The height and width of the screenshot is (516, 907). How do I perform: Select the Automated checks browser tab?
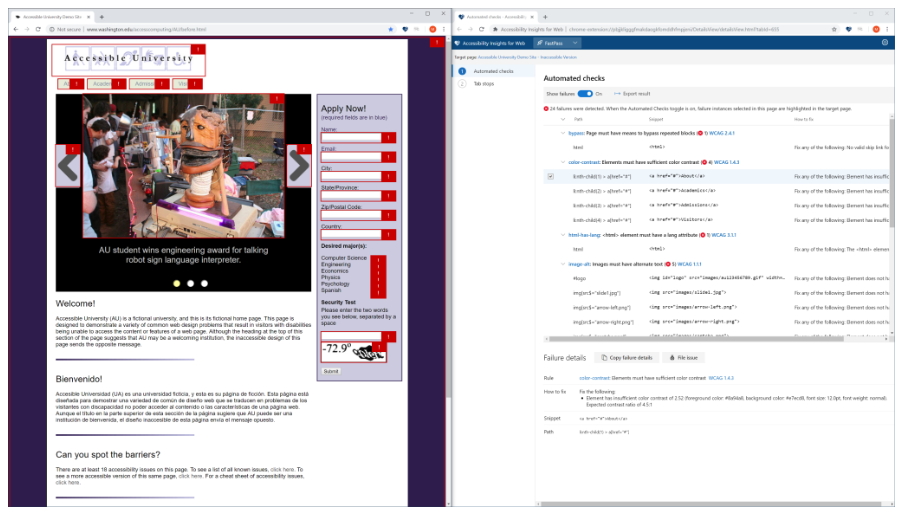[x=496, y=17]
